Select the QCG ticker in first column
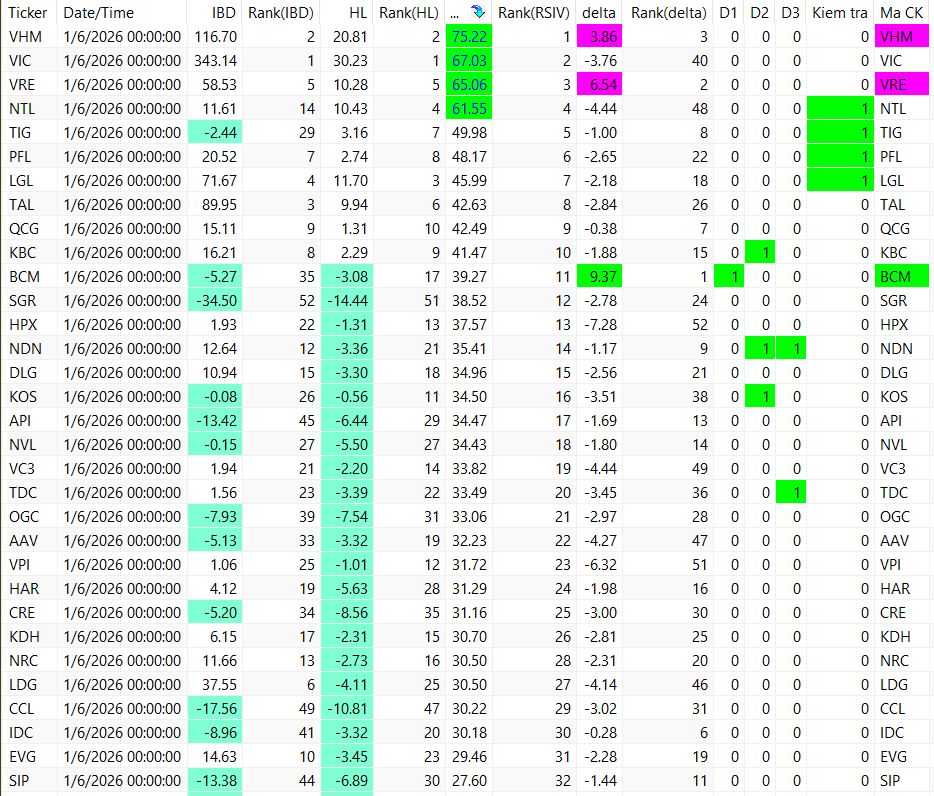This screenshot has width=934, height=796. [x=24, y=229]
